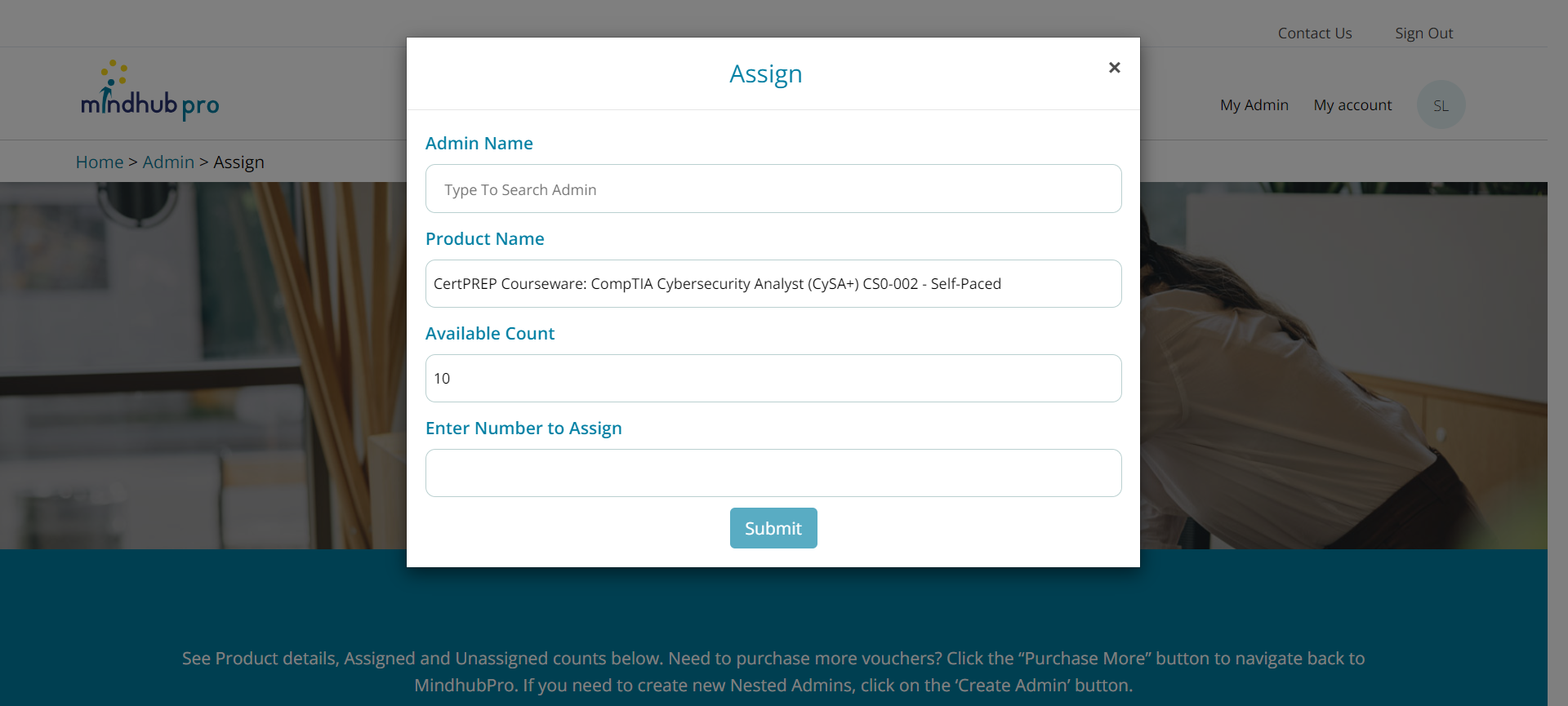
Task: Click the Assign dialog title
Action: tap(765, 74)
